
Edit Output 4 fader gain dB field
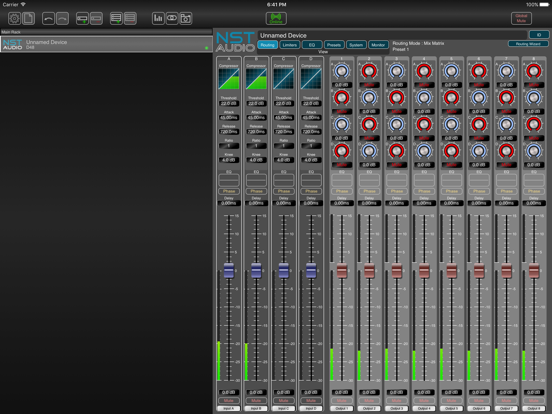point(424,392)
